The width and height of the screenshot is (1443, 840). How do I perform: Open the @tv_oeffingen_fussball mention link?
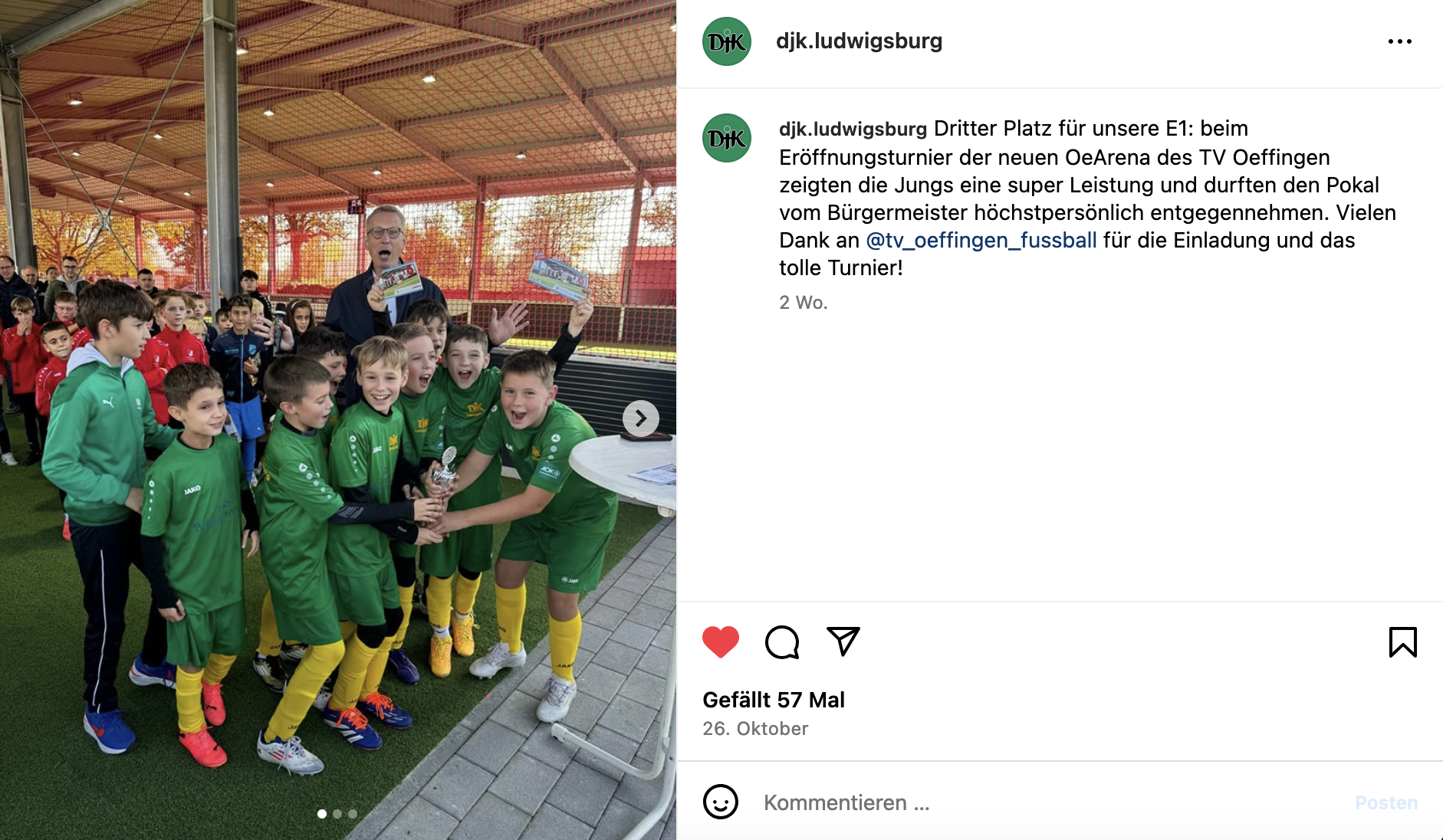pos(981,241)
